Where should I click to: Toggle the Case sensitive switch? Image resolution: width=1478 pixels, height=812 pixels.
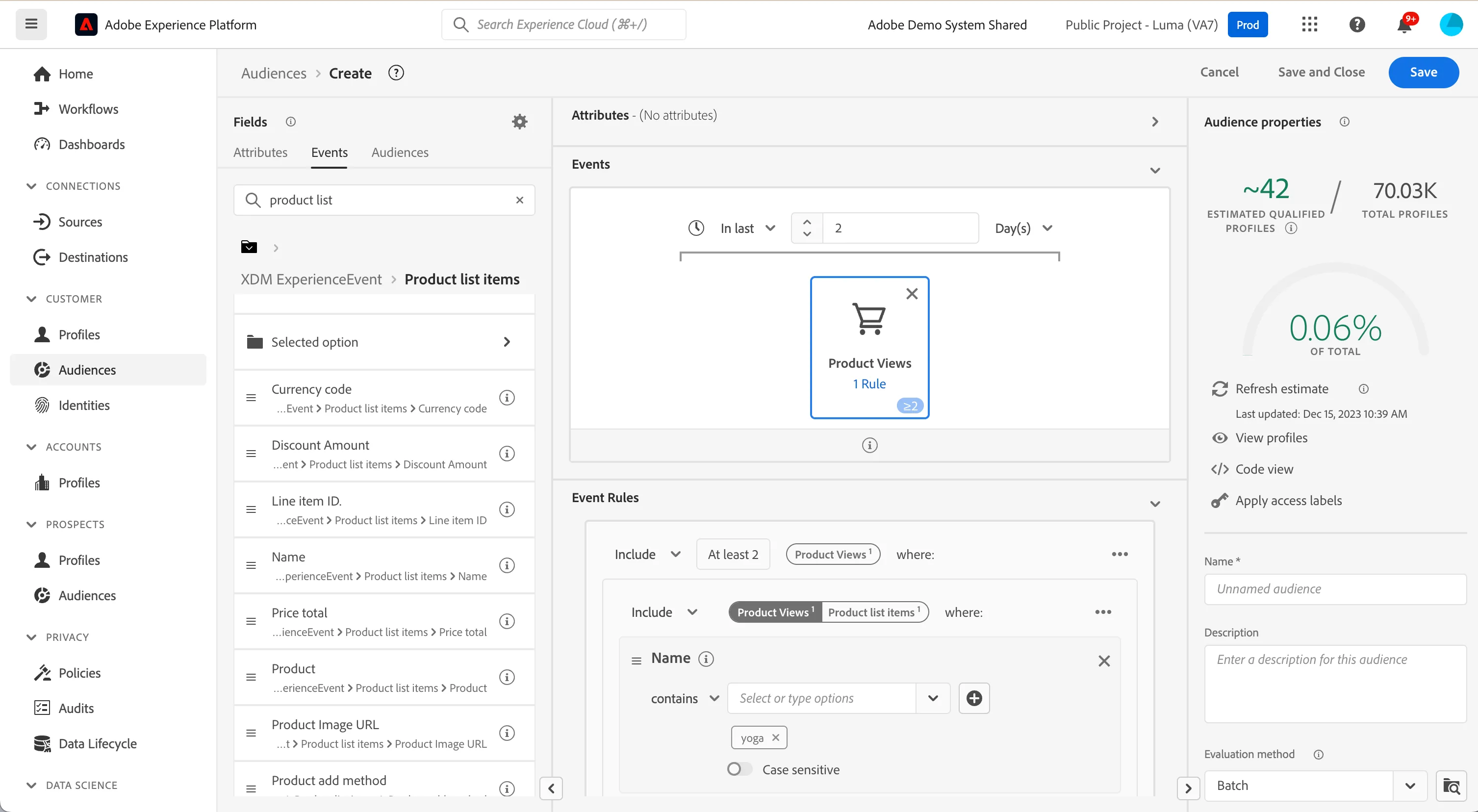[x=739, y=769]
